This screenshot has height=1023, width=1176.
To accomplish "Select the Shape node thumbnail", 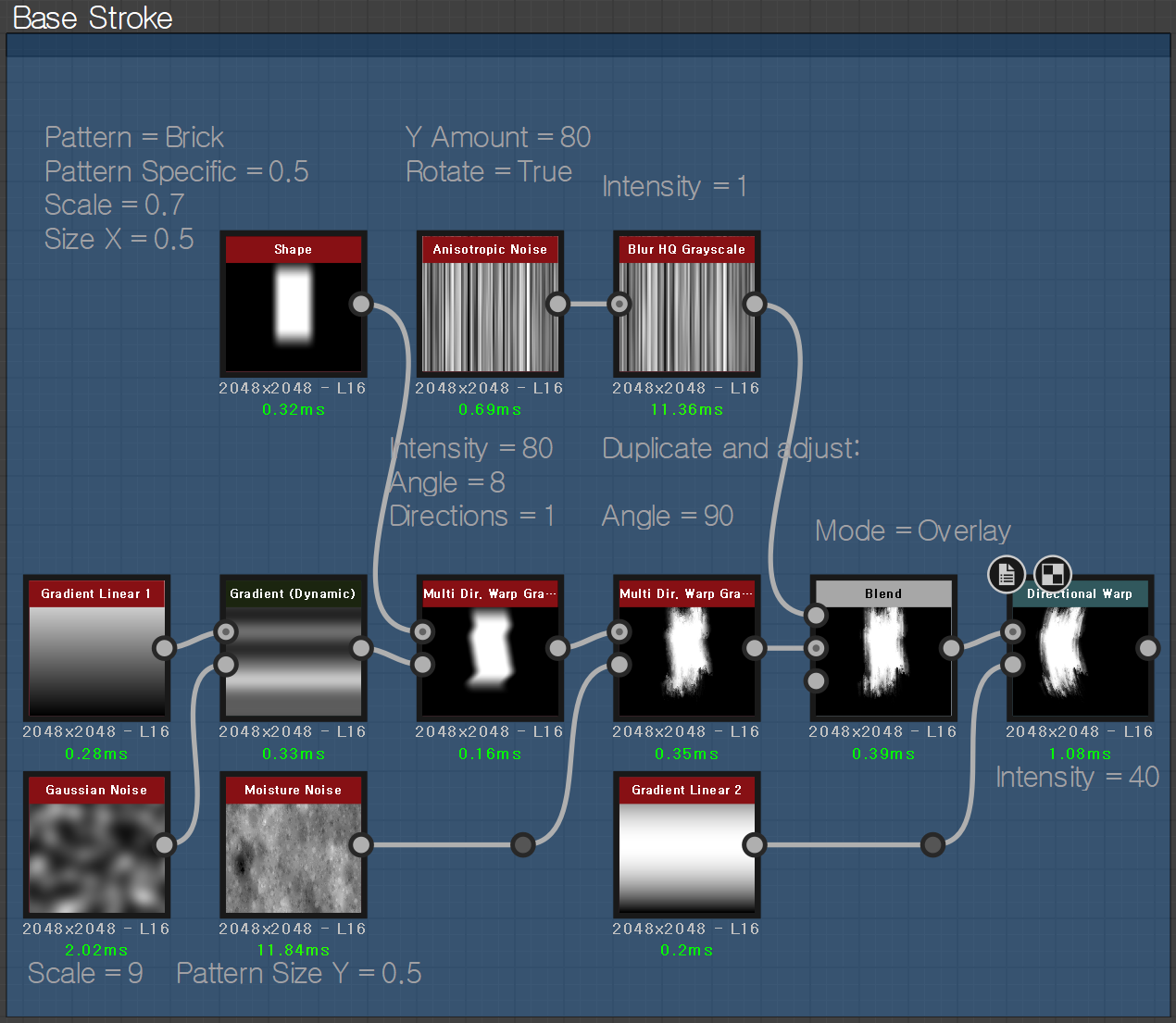I will click(x=294, y=318).
